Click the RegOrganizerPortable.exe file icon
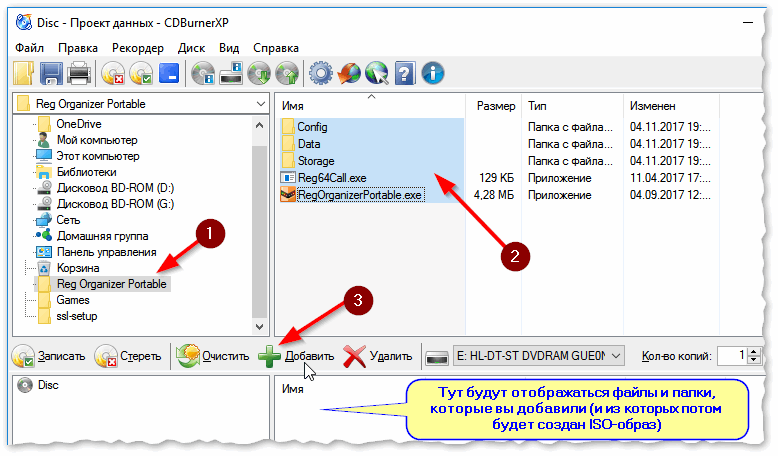This screenshot has height=456, width=778. pyautogui.click(x=288, y=195)
